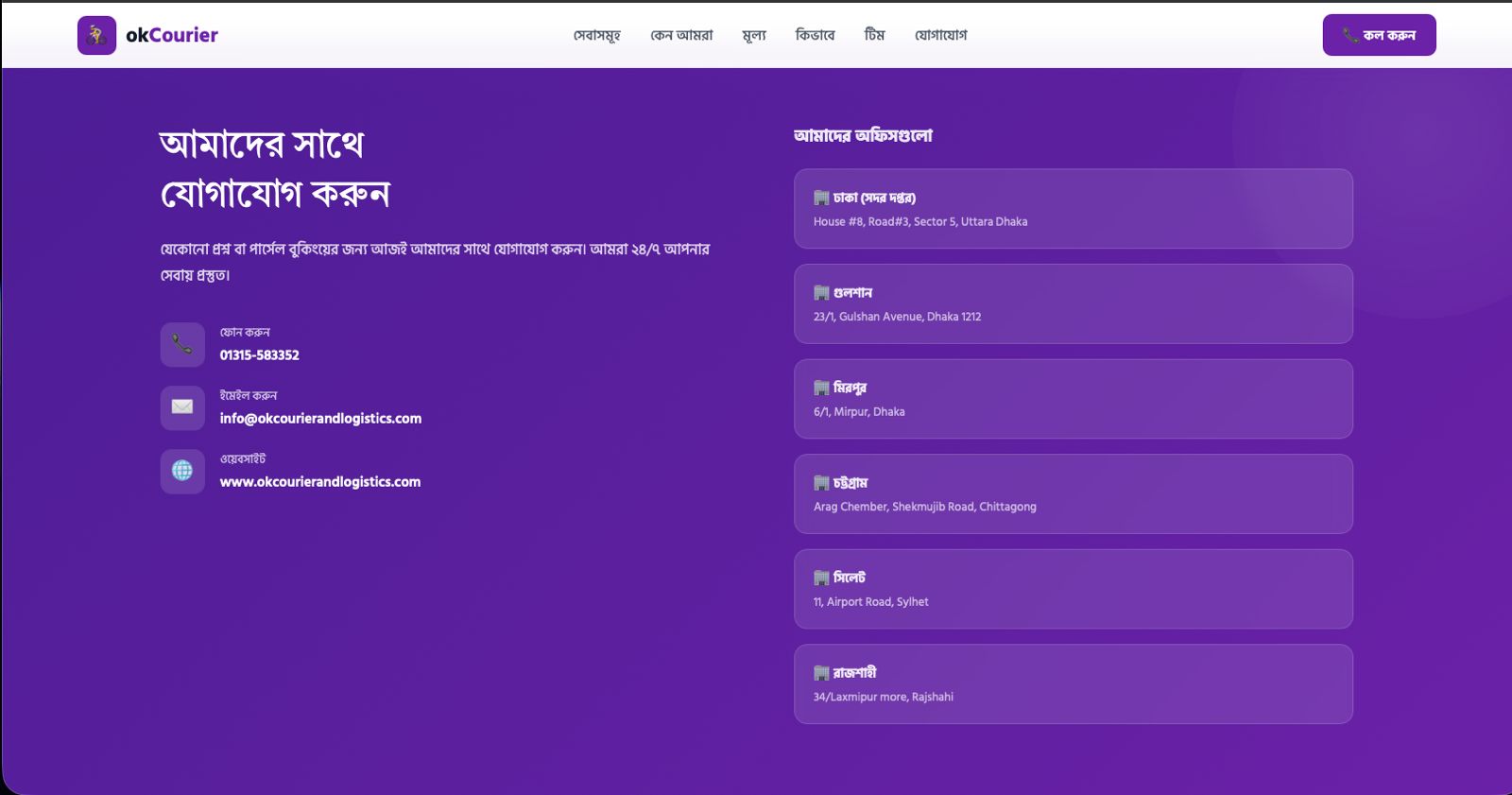The image size is (1512, 795).
Task: Click the okCourier logo icon
Action: pyautogui.click(x=96, y=35)
